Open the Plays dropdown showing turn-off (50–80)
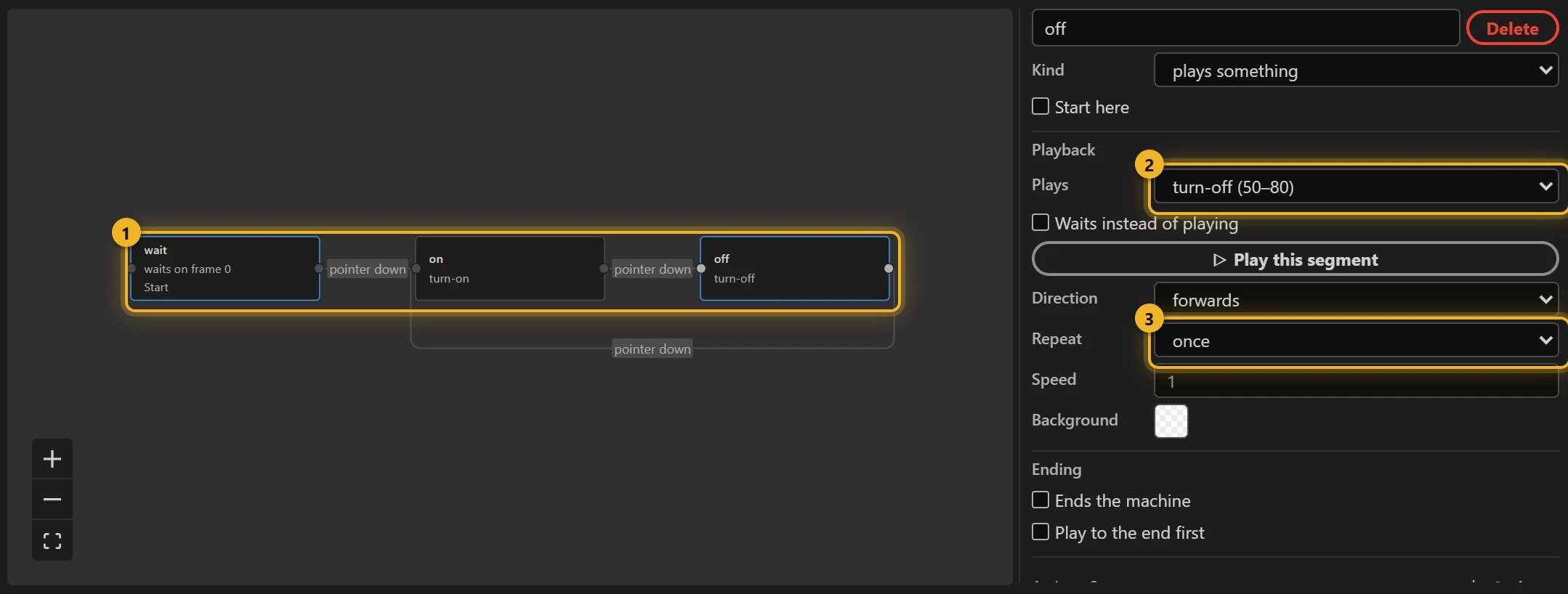Screen dimensions: 1568x594 (1356, 187)
